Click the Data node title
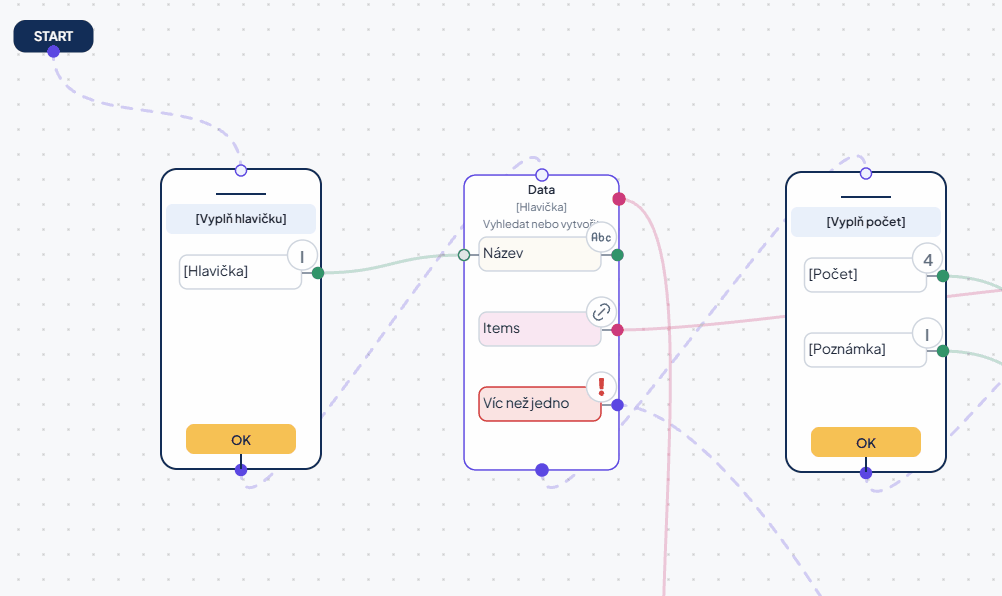Image resolution: width=1002 pixels, height=596 pixels. click(x=541, y=190)
